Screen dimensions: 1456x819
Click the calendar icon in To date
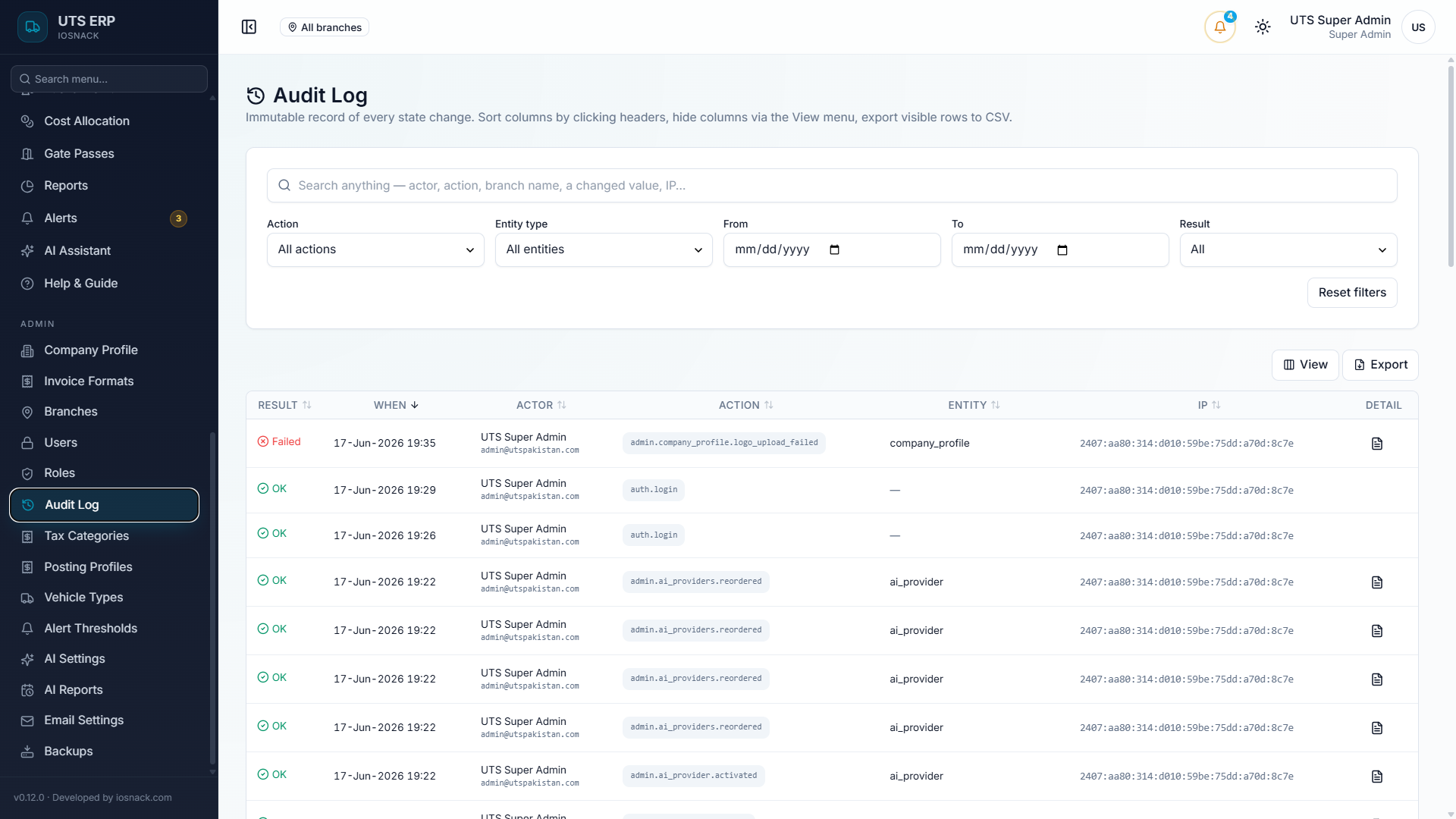[1062, 250]
